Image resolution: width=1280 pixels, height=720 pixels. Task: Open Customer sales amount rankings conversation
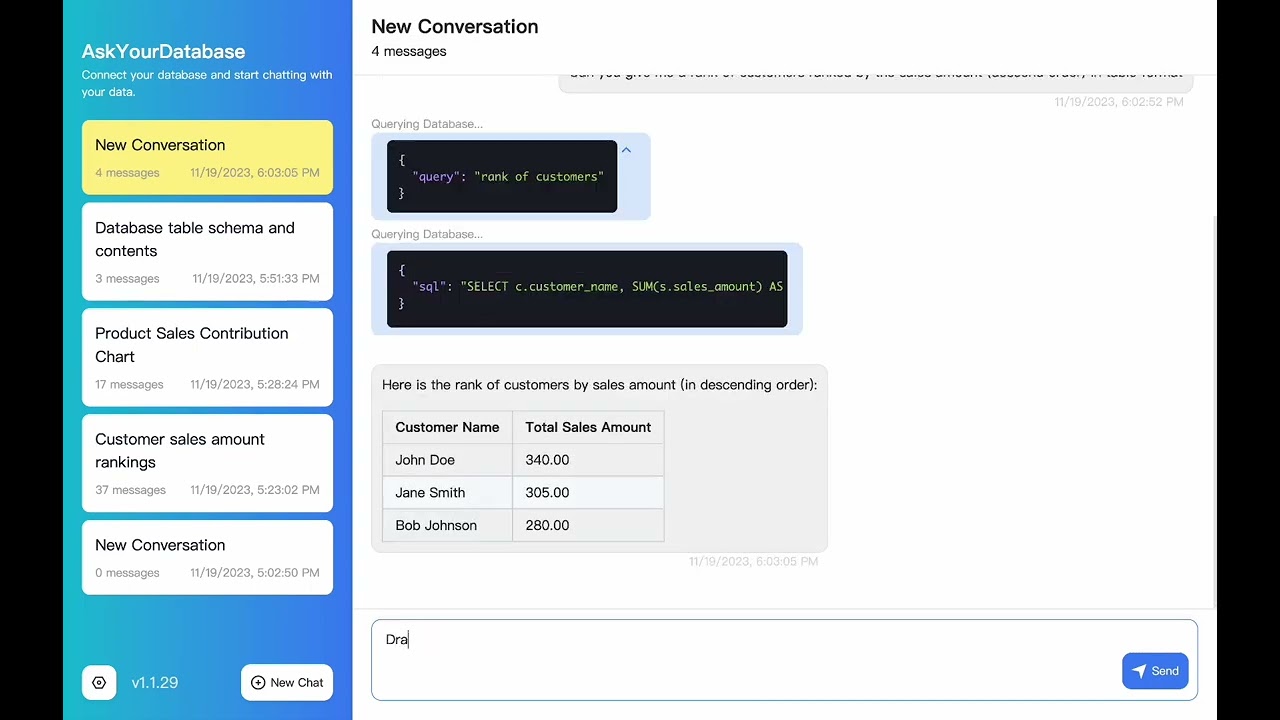(207, 463)
